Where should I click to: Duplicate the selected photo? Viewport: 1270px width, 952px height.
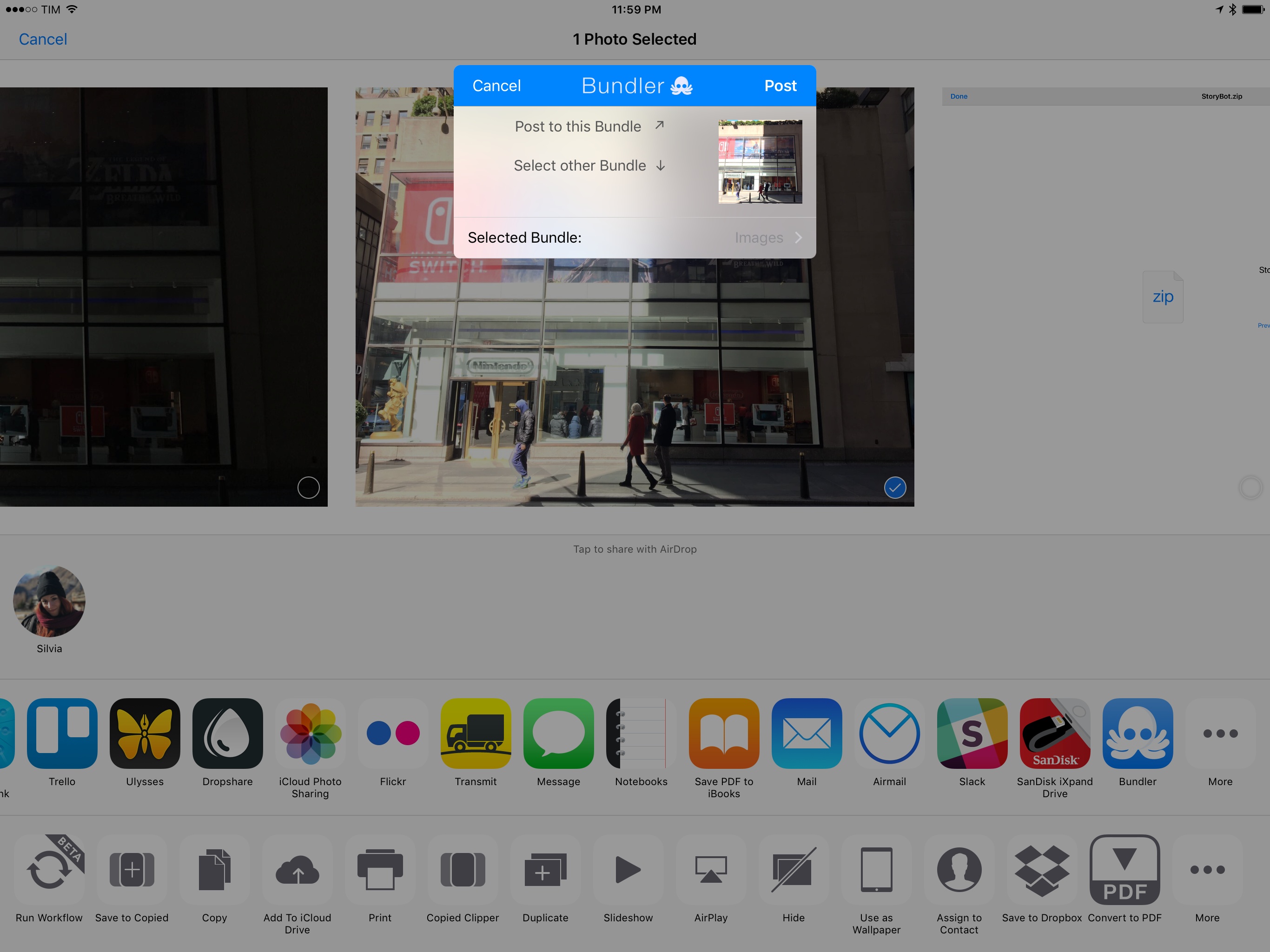click(x=545, y=869)
